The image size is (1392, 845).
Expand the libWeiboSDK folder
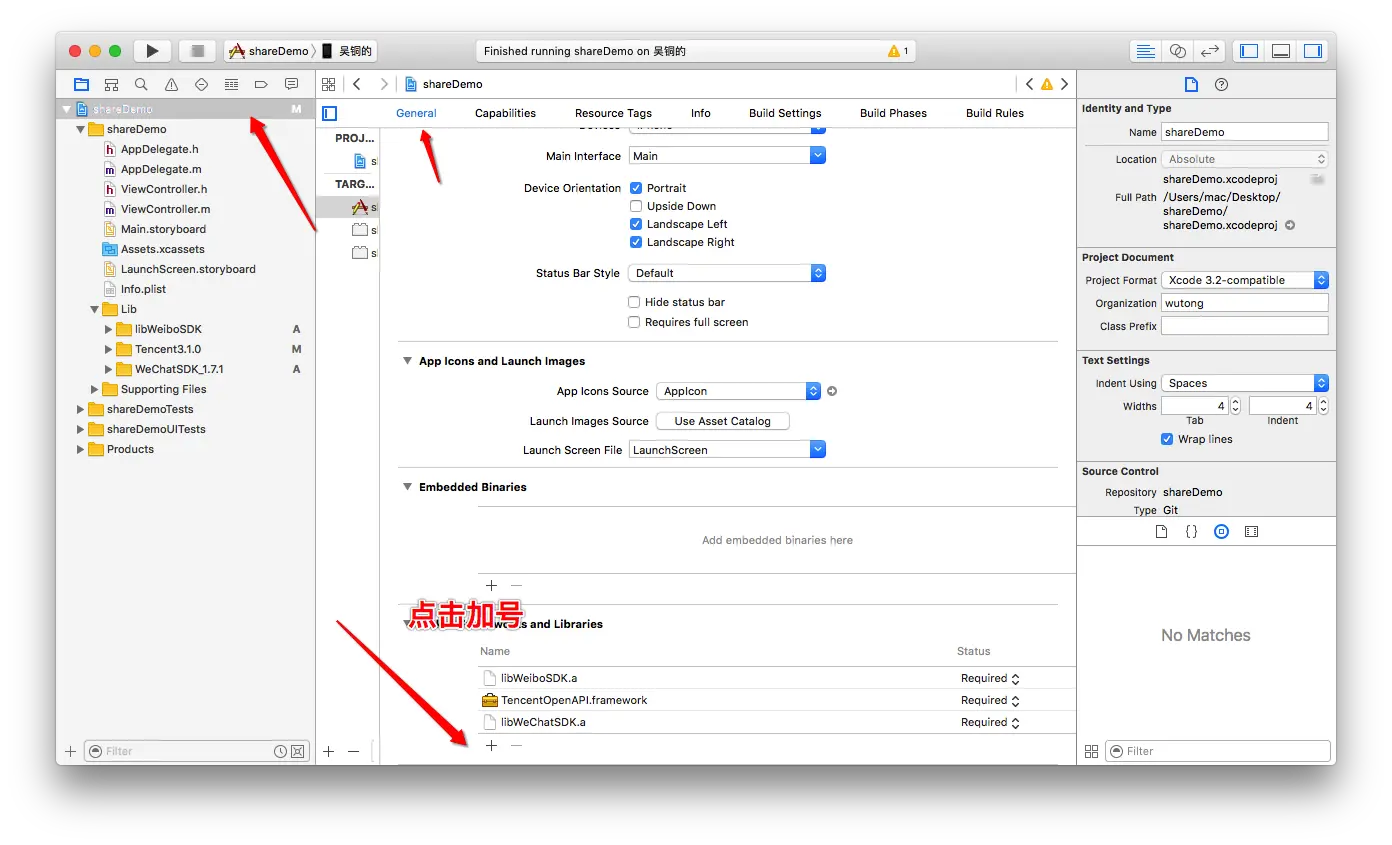tap(109, 329)
